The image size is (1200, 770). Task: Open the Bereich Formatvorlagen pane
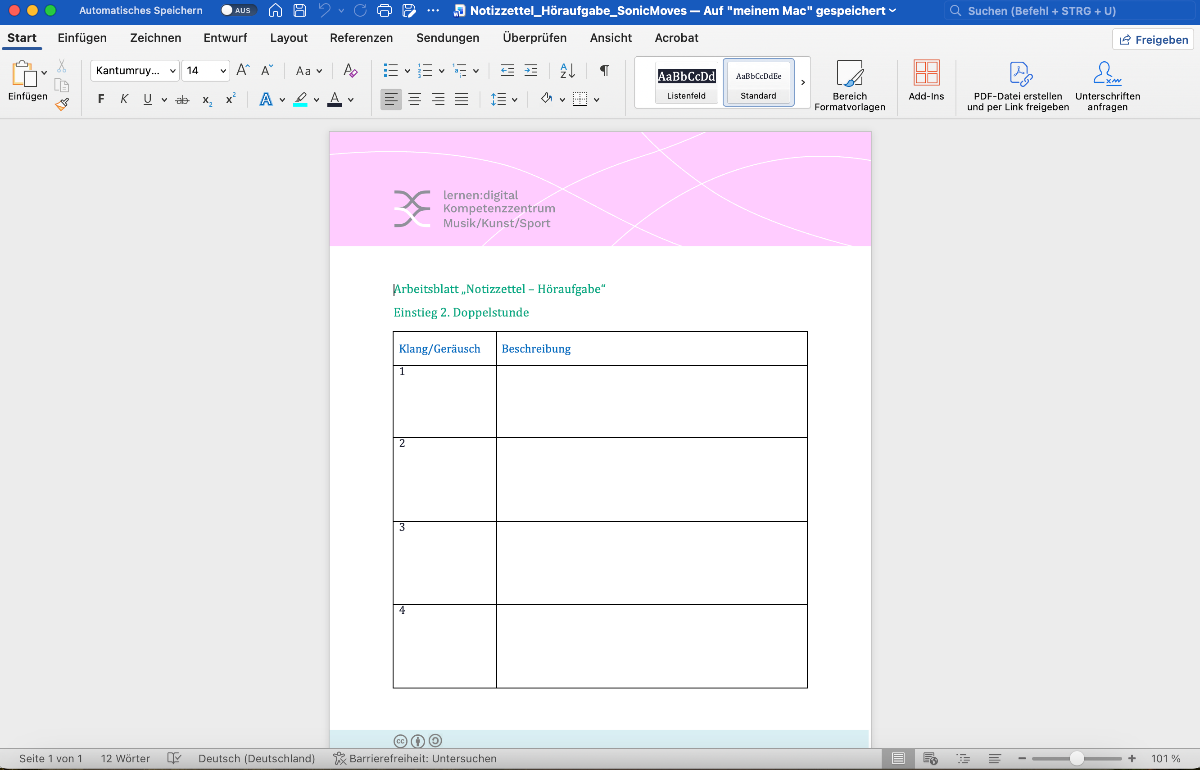(x=849, y=85)
